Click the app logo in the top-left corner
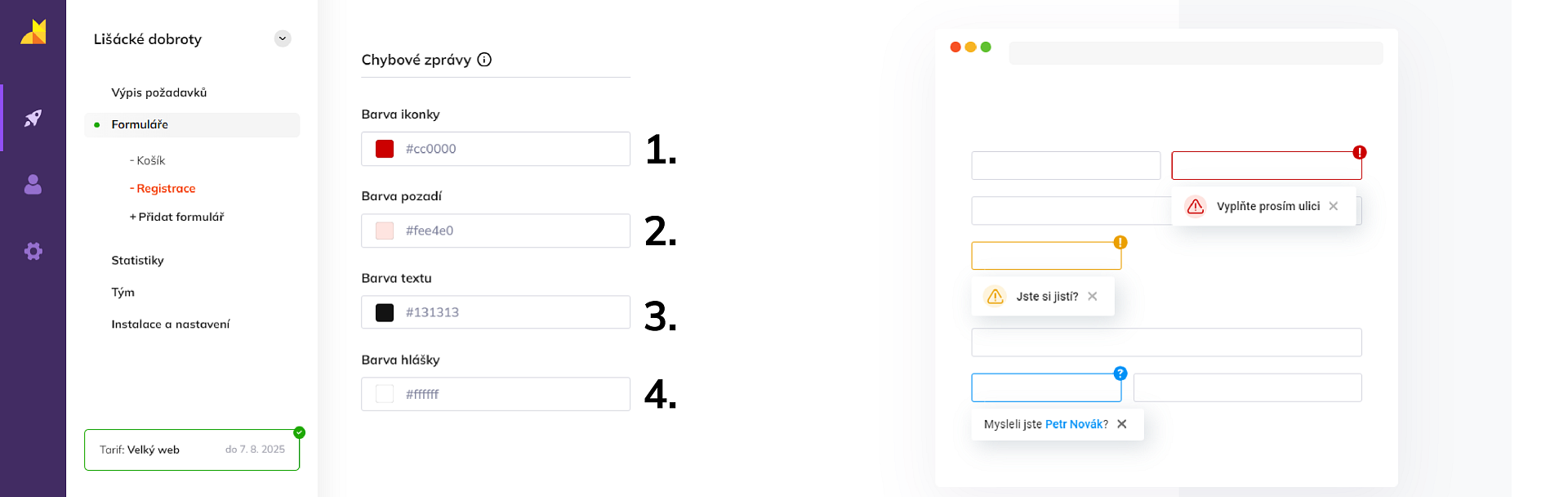 [33, 33]
